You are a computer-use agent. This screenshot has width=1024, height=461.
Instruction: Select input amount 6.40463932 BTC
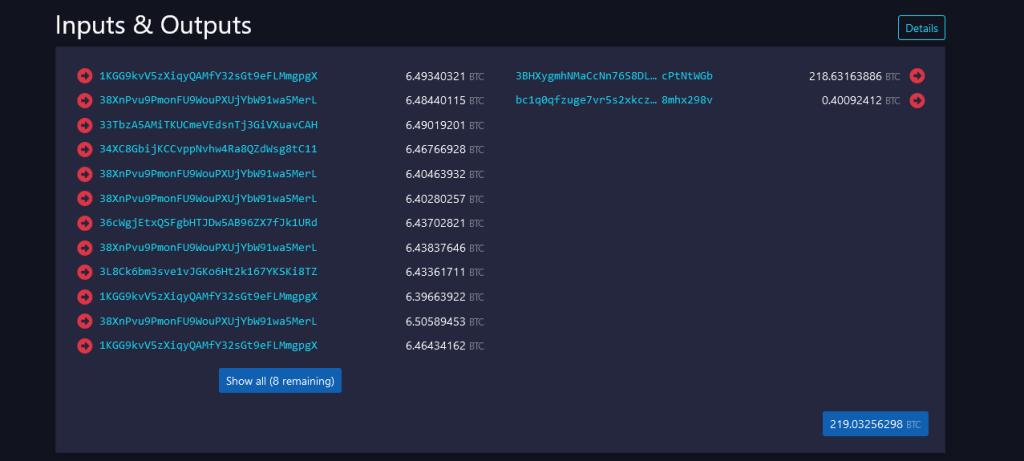tap(445, 174)
